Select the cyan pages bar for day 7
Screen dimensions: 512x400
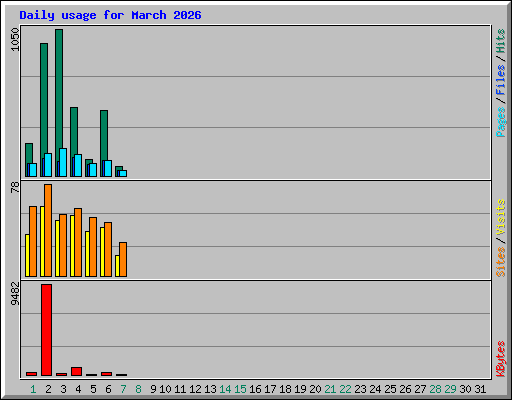tap(123, 173)
